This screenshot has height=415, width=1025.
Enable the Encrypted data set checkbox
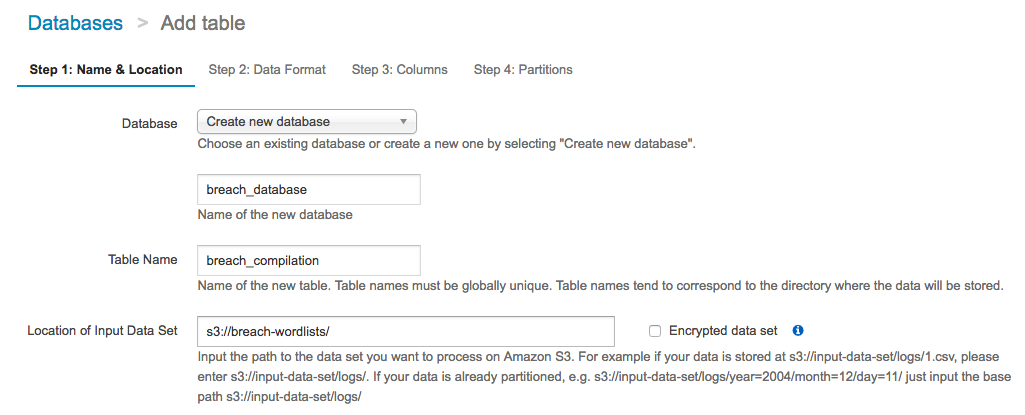pos(655,331)
